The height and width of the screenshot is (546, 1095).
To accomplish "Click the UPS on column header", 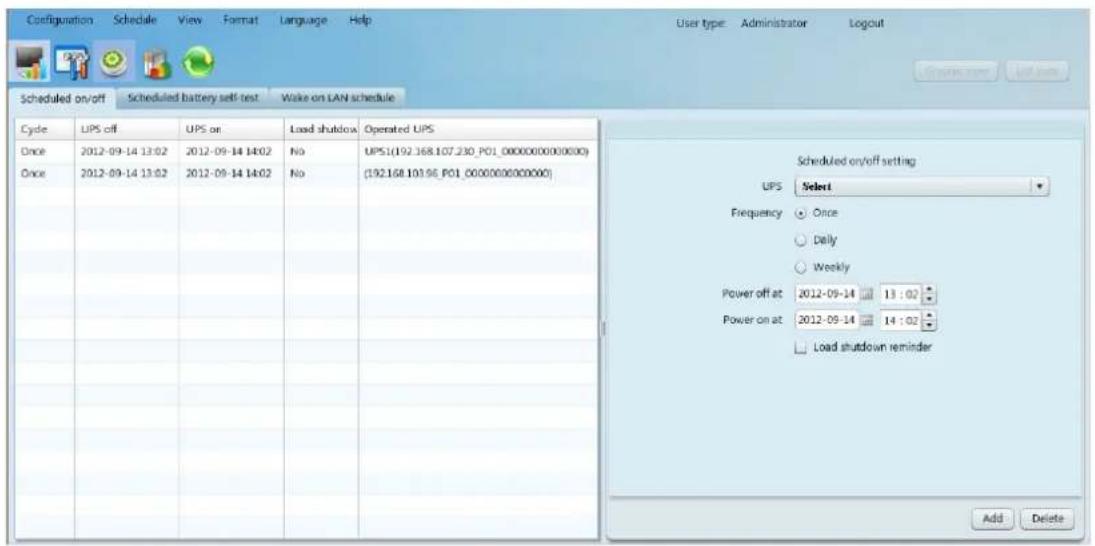I will tap(231, 130).
